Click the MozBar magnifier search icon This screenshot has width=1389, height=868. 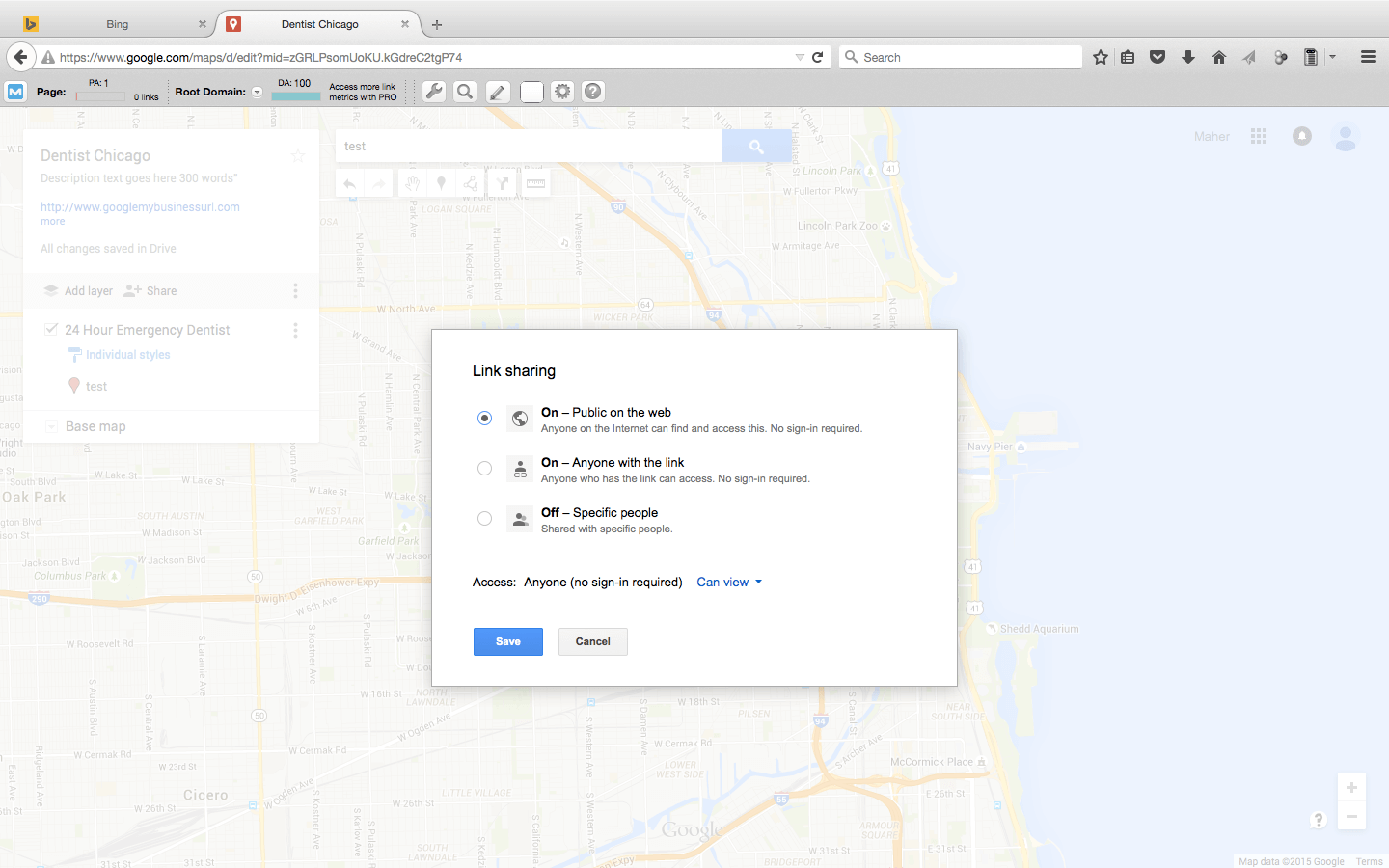[x=465, y=92]
